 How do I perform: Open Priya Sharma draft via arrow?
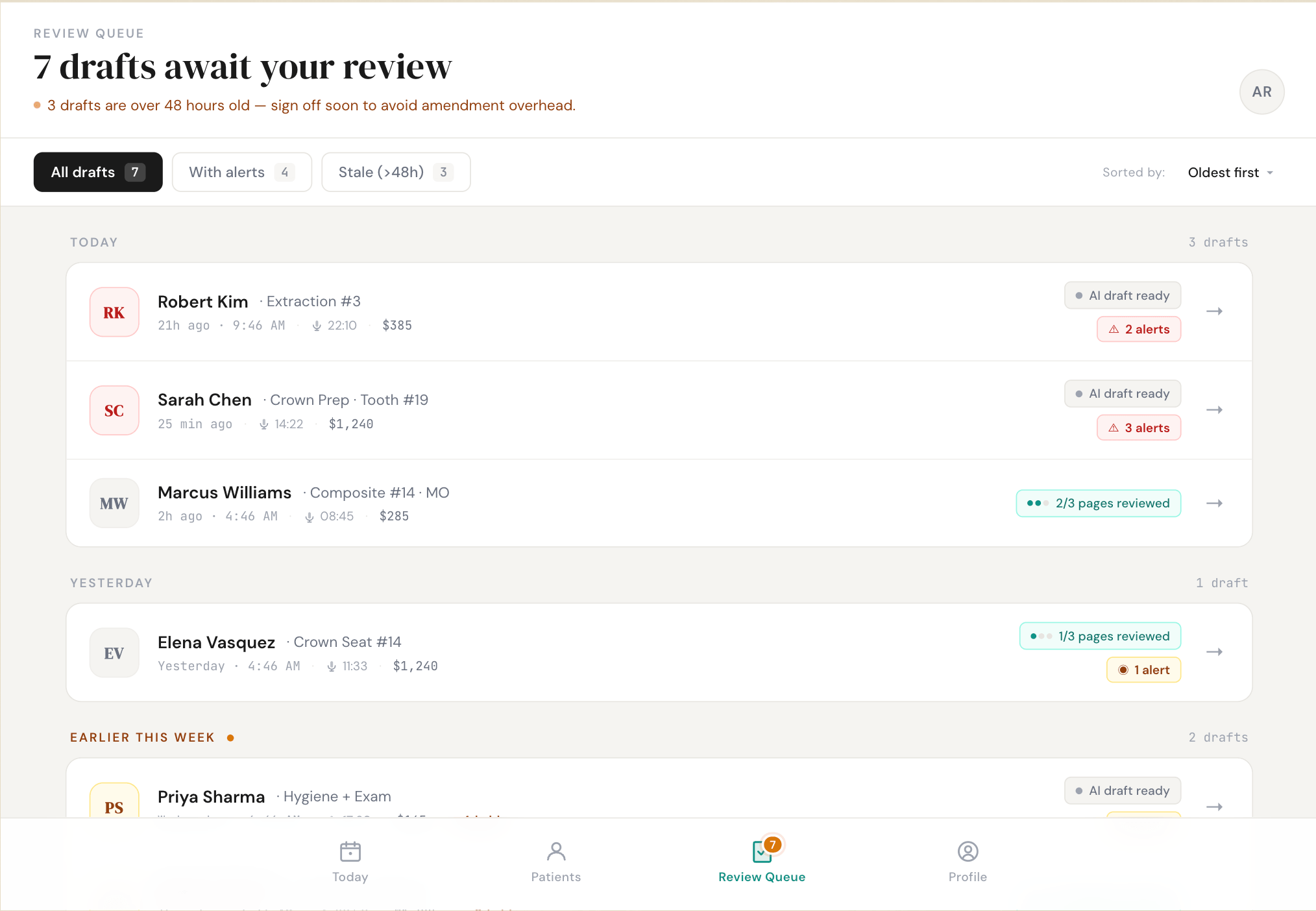pyautogui.click(x=1214, y=807)
